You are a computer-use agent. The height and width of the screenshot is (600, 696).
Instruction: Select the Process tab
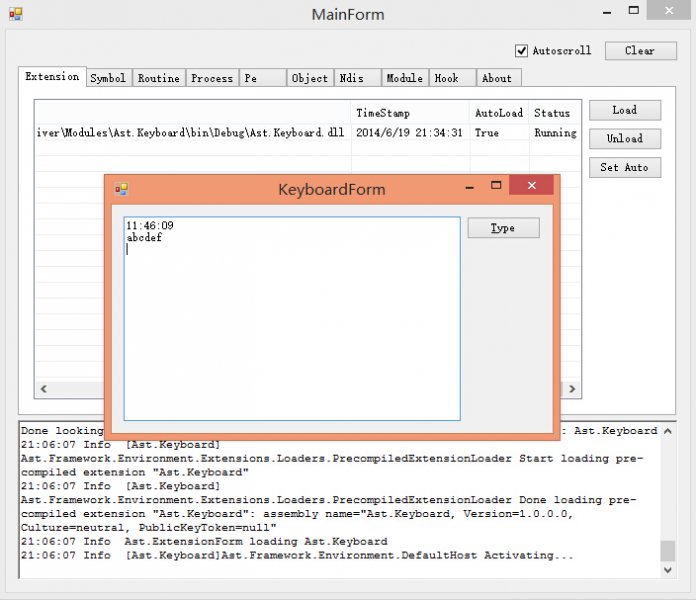[212, 78]
